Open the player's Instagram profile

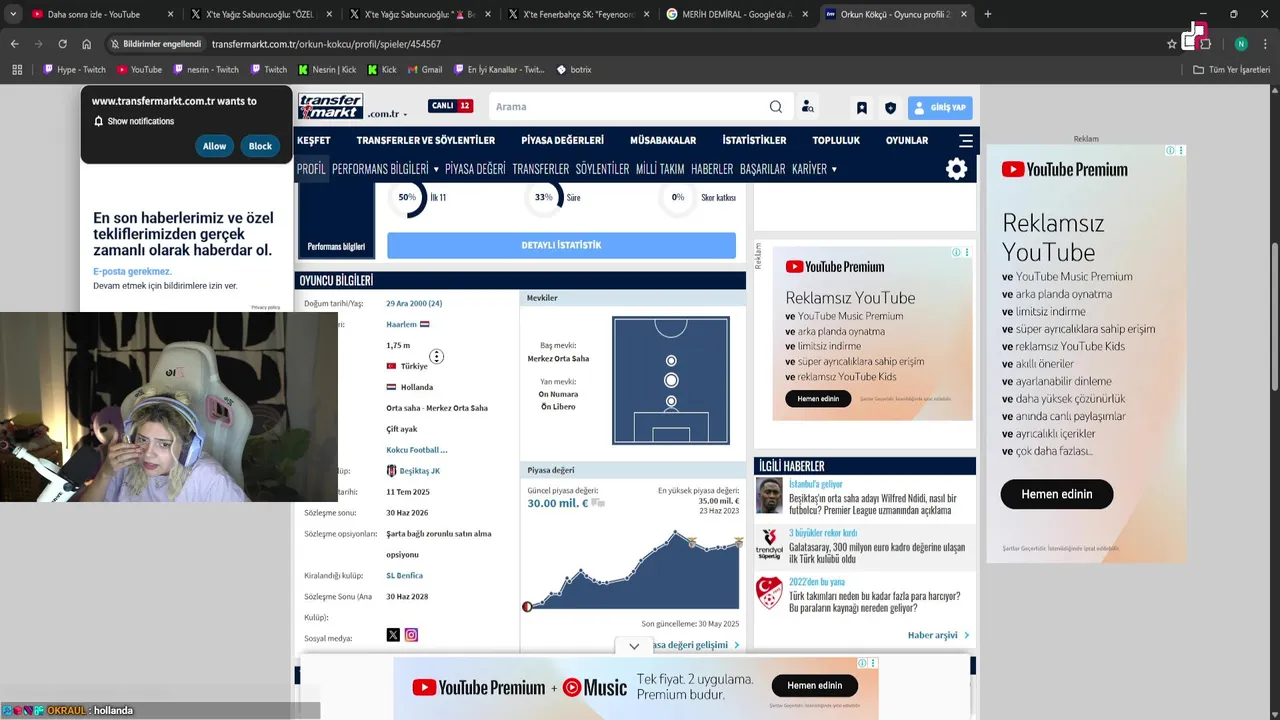pyautogui.click(x=411, y=635)
